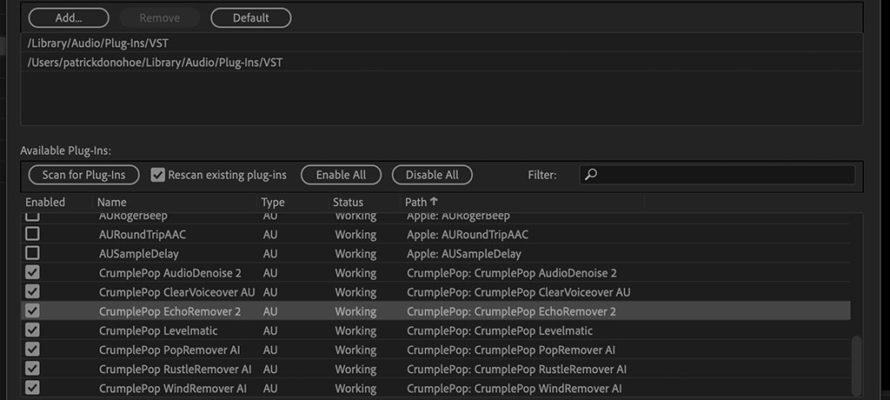Click path 'CrumplePop: CrumplePop PopRemover AI'
This screenshot has width=890, height=400.
click(x=511, y=350)
